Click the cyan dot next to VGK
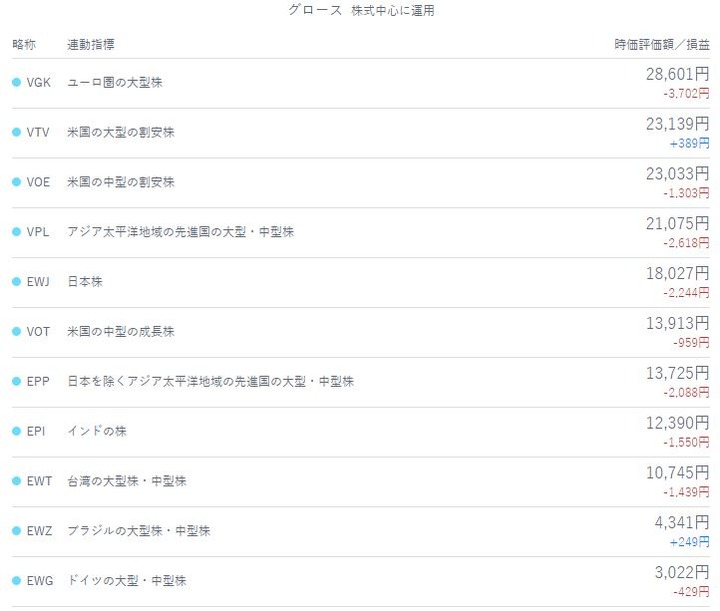Screen dimensions: 720x611 pos(16,82)
